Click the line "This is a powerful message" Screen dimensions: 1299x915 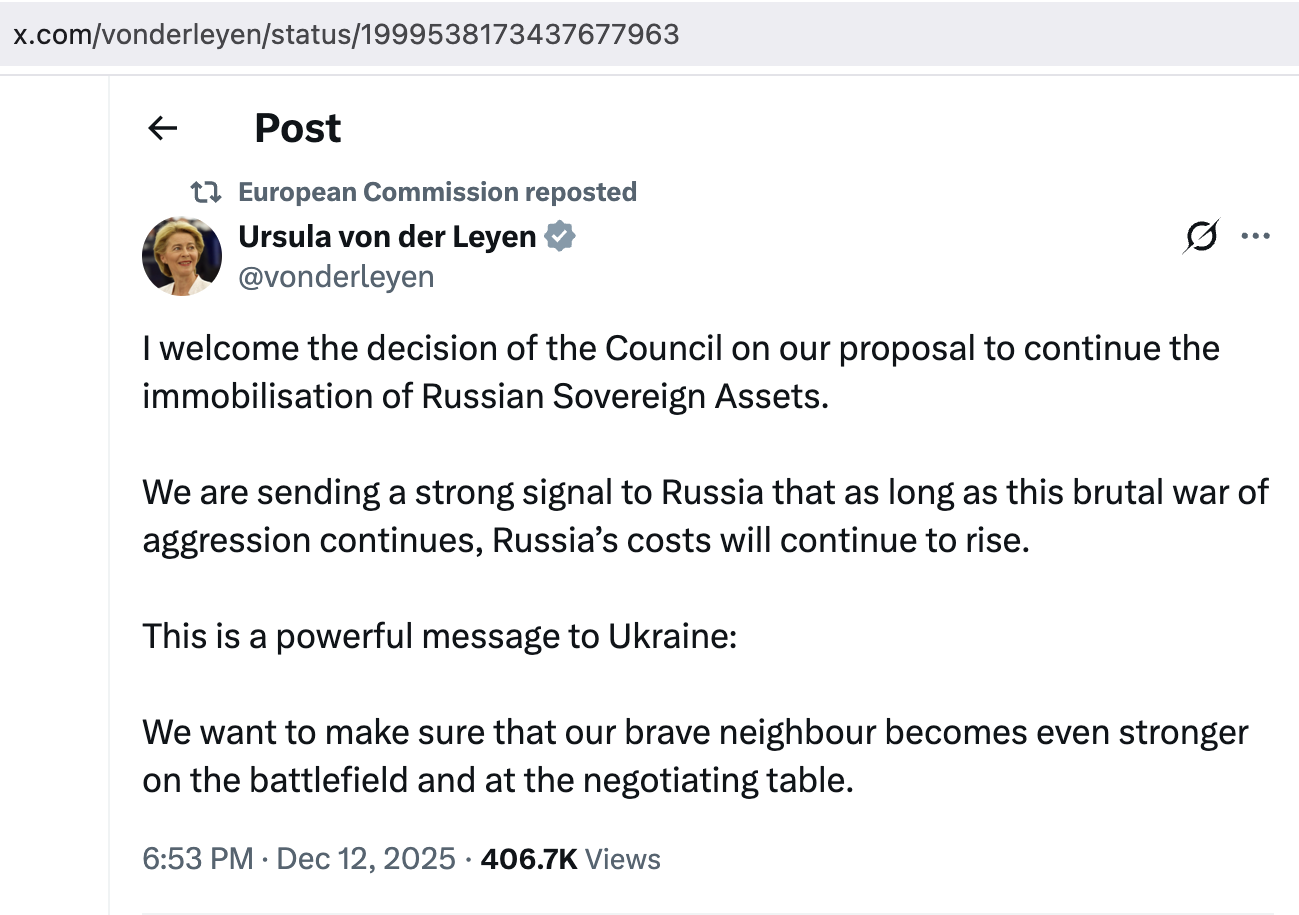[439, 636]
